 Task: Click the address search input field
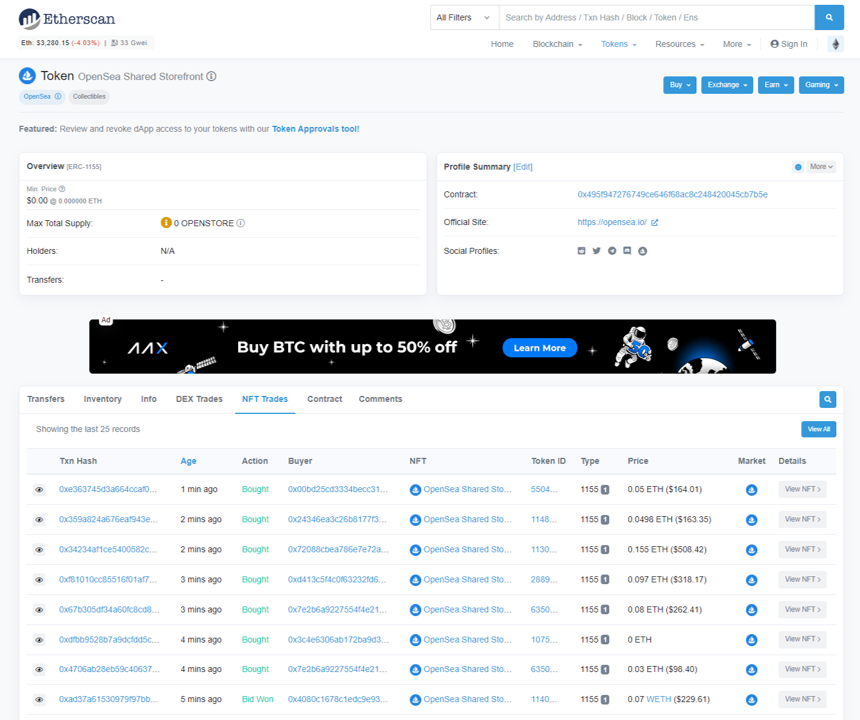(657, 18)
